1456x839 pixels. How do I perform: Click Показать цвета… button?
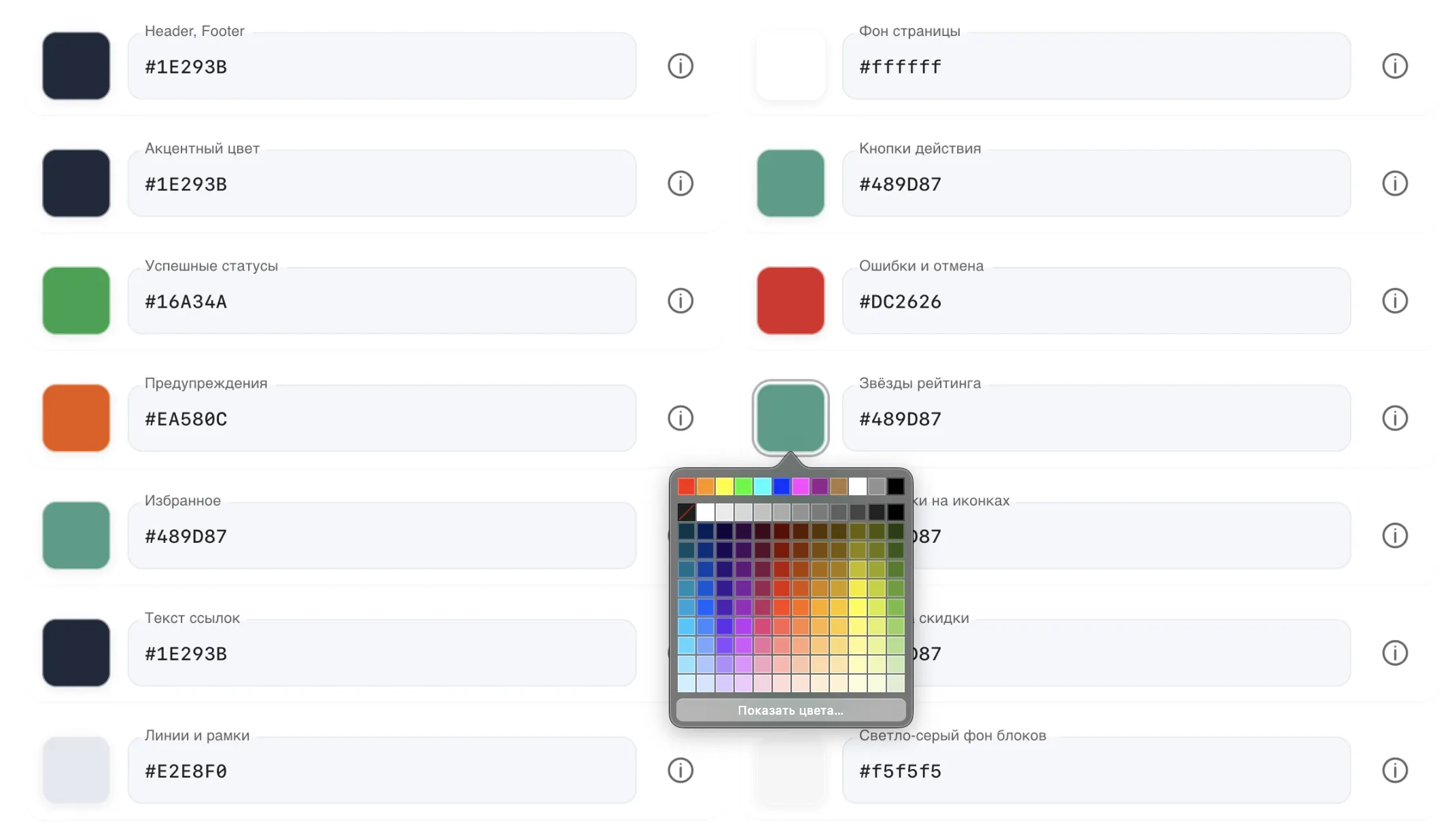coord(791,710)
